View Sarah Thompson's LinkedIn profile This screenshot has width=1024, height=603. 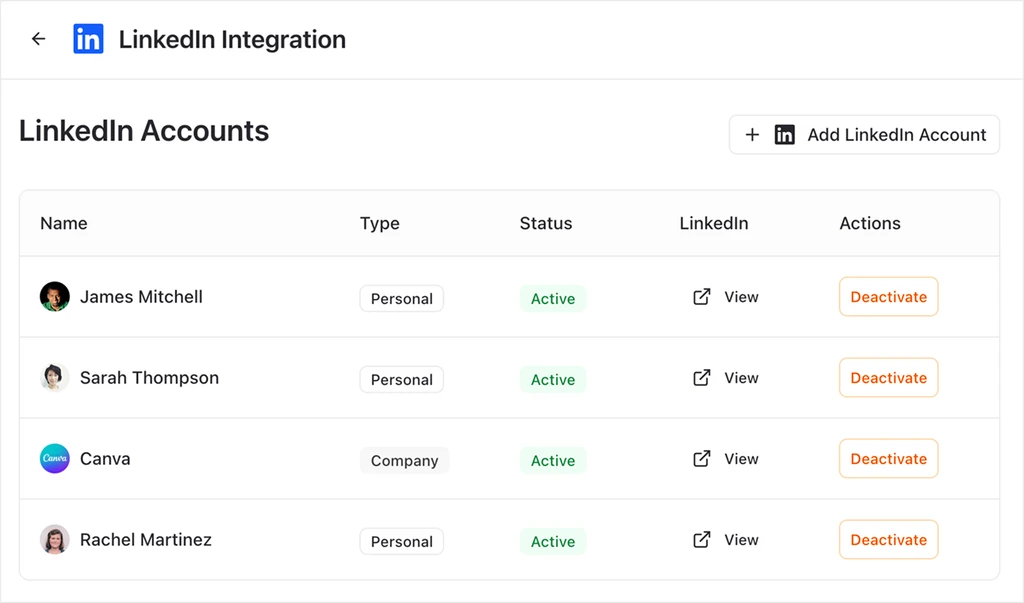(x=741, y=377)
